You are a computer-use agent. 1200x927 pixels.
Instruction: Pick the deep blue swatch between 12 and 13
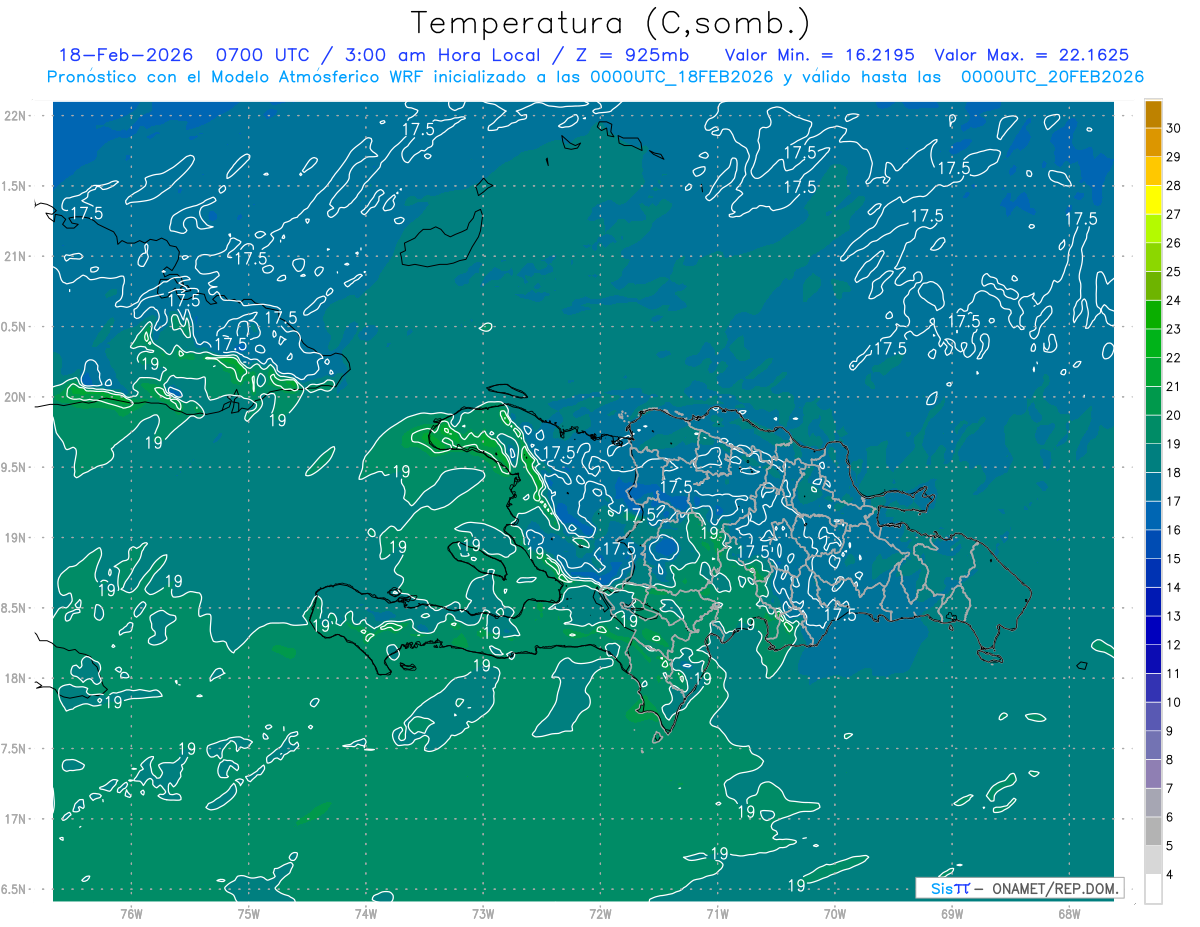(1153, 631)
